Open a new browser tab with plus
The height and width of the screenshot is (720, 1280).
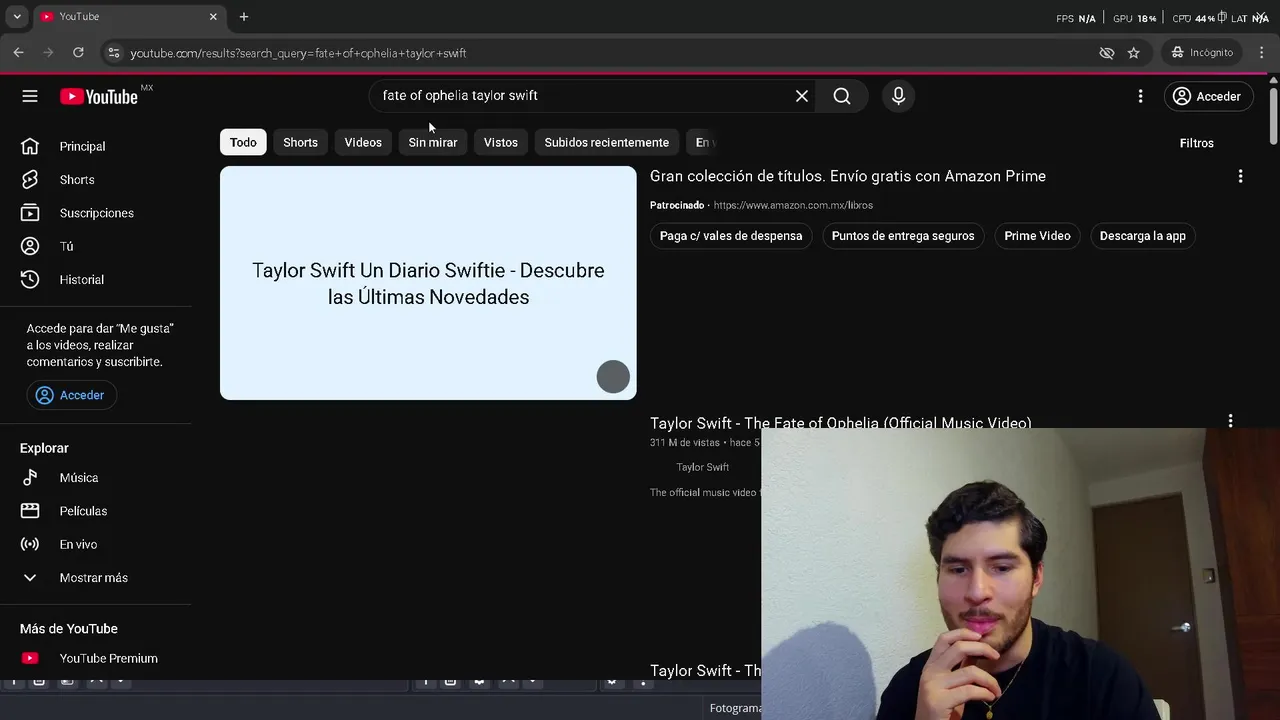[243, 17]
